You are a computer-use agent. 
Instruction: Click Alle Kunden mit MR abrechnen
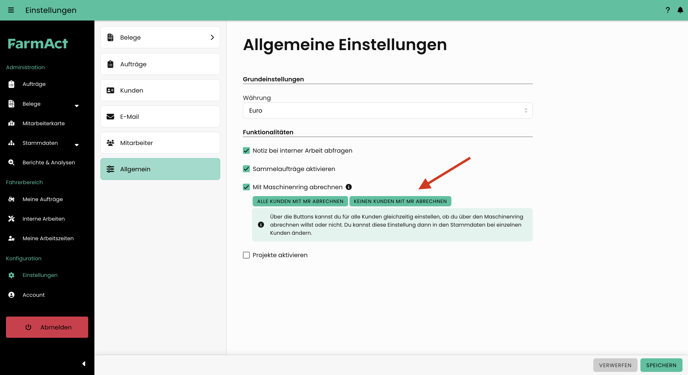[300, 201]
